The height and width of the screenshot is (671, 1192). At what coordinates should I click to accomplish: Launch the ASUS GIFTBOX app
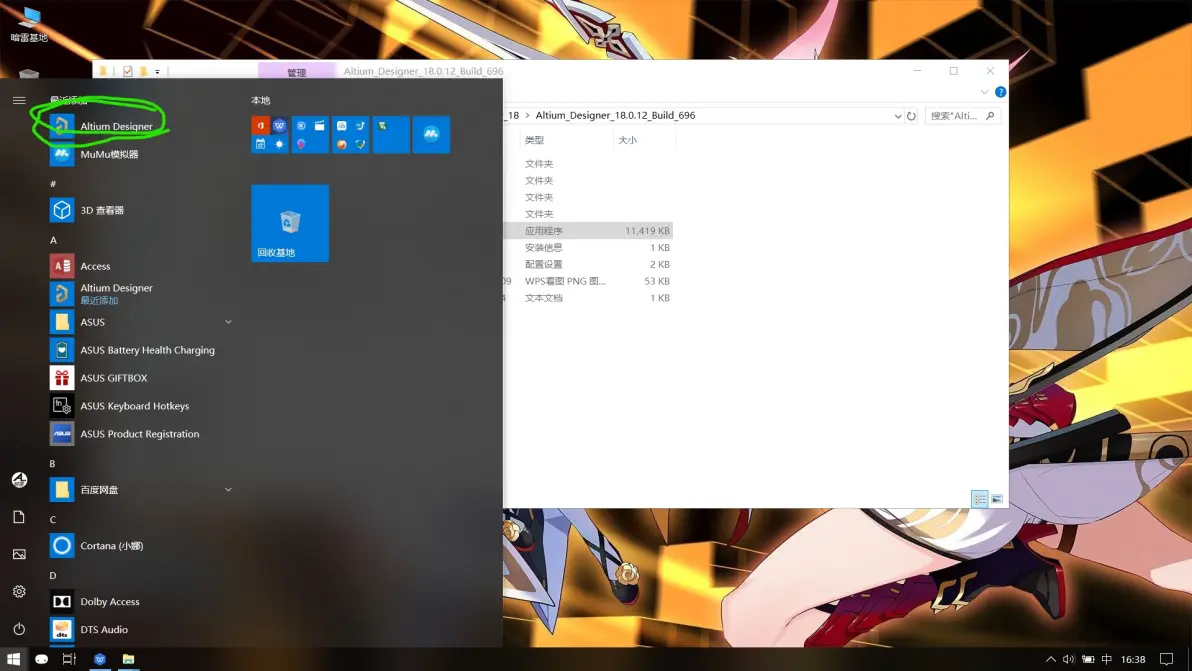coord(114,378)
